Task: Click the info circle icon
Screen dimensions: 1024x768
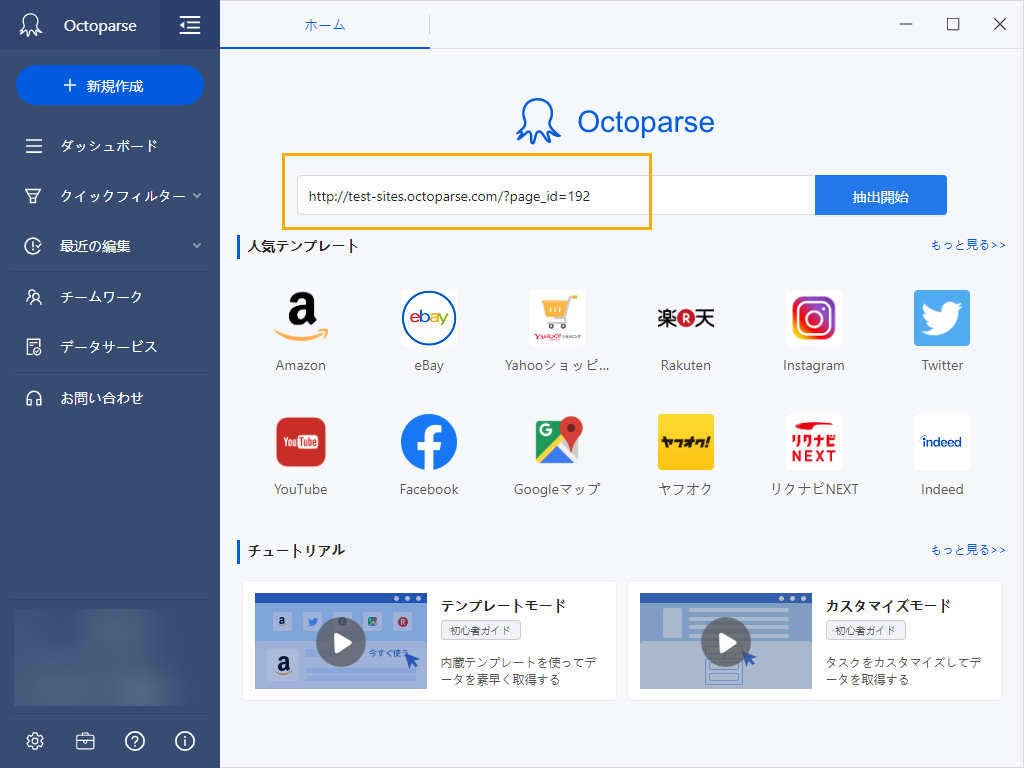Action: click(x=185, y=741)
